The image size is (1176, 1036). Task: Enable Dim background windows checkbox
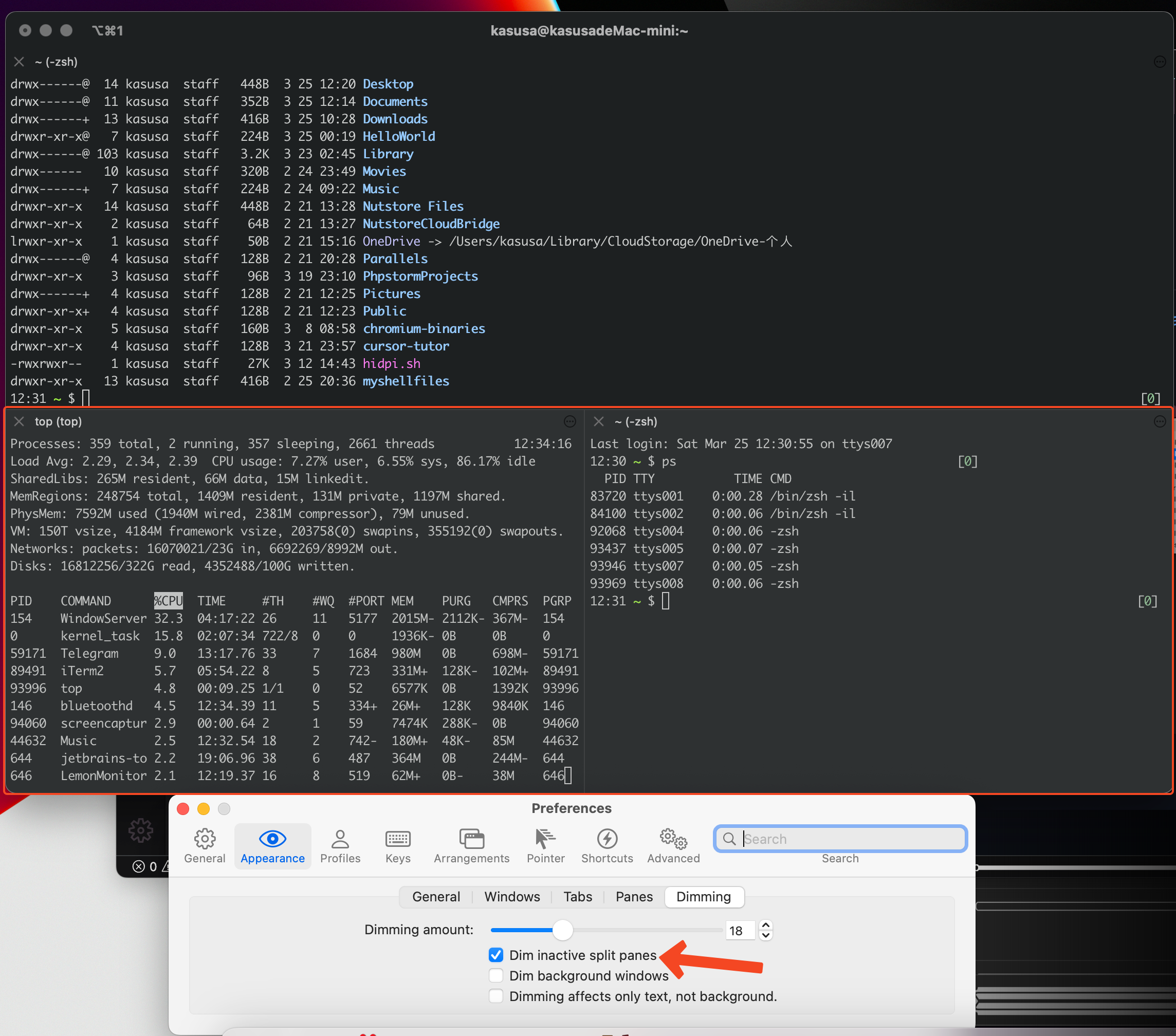coord(496,975)
